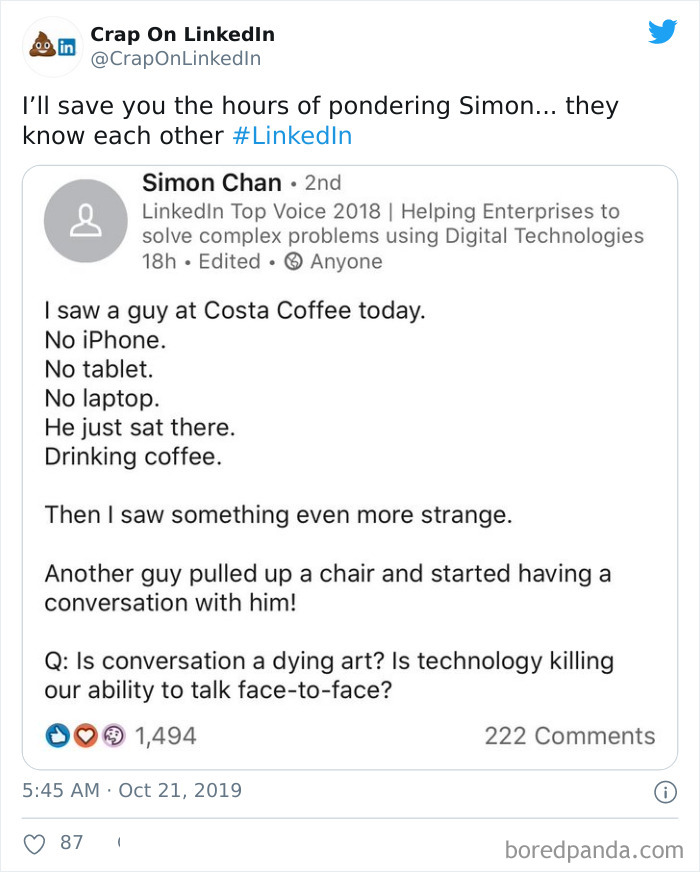Viewport: 700px width, 872px height.
Task: Click the Edited label on Simon's post
Action: (229, 262)
